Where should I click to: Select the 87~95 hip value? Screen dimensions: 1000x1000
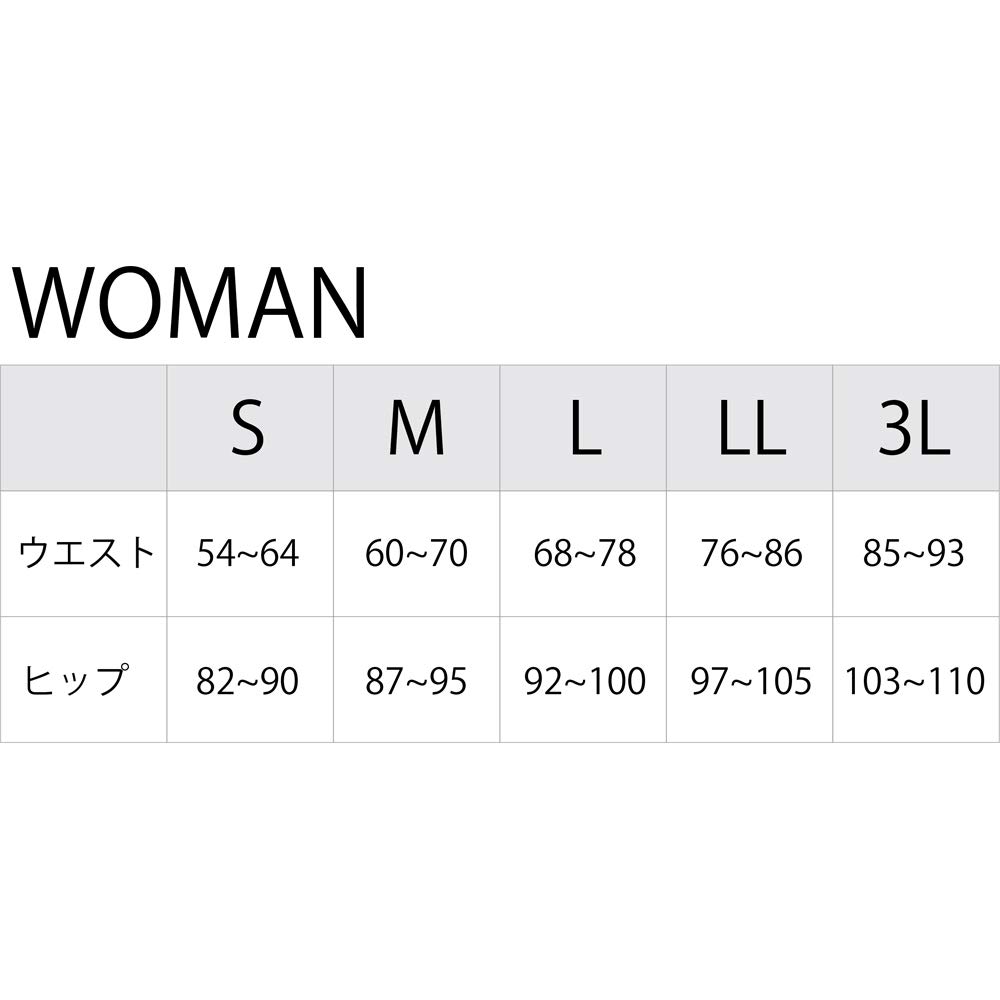[416, 681]
